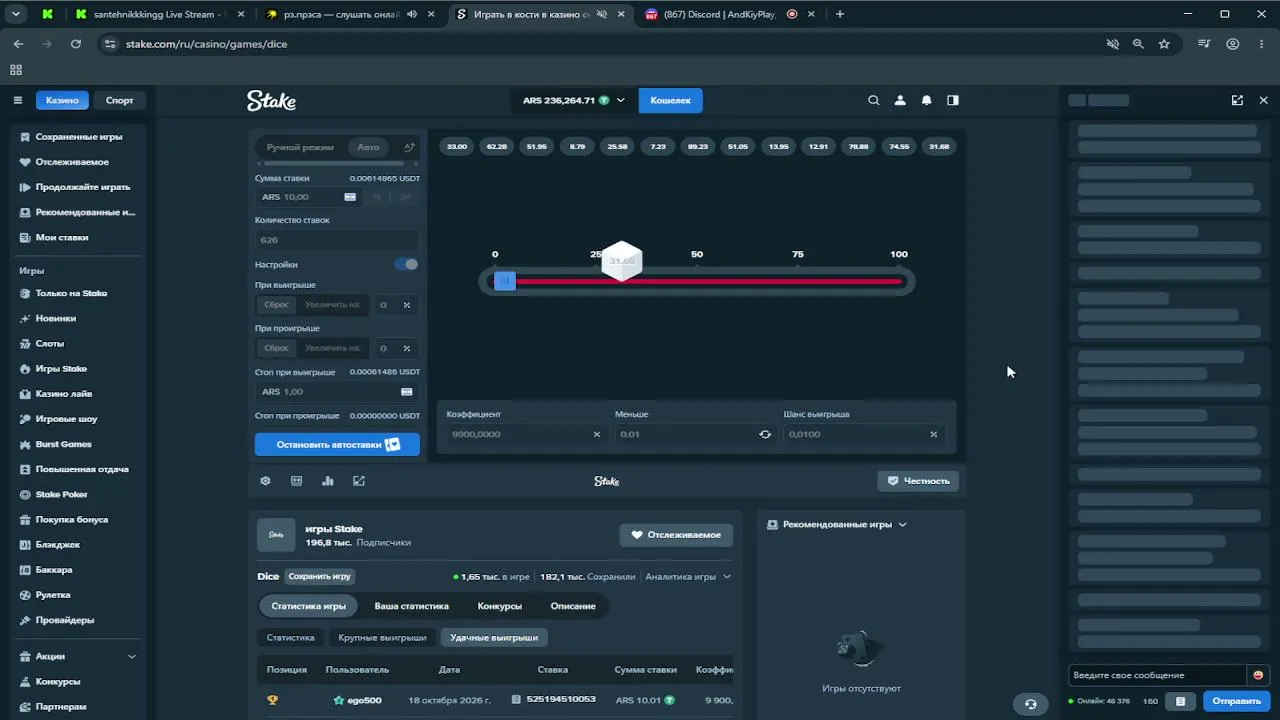
Task: Select Ручной режим betting mode
Action: coord(300,147)
